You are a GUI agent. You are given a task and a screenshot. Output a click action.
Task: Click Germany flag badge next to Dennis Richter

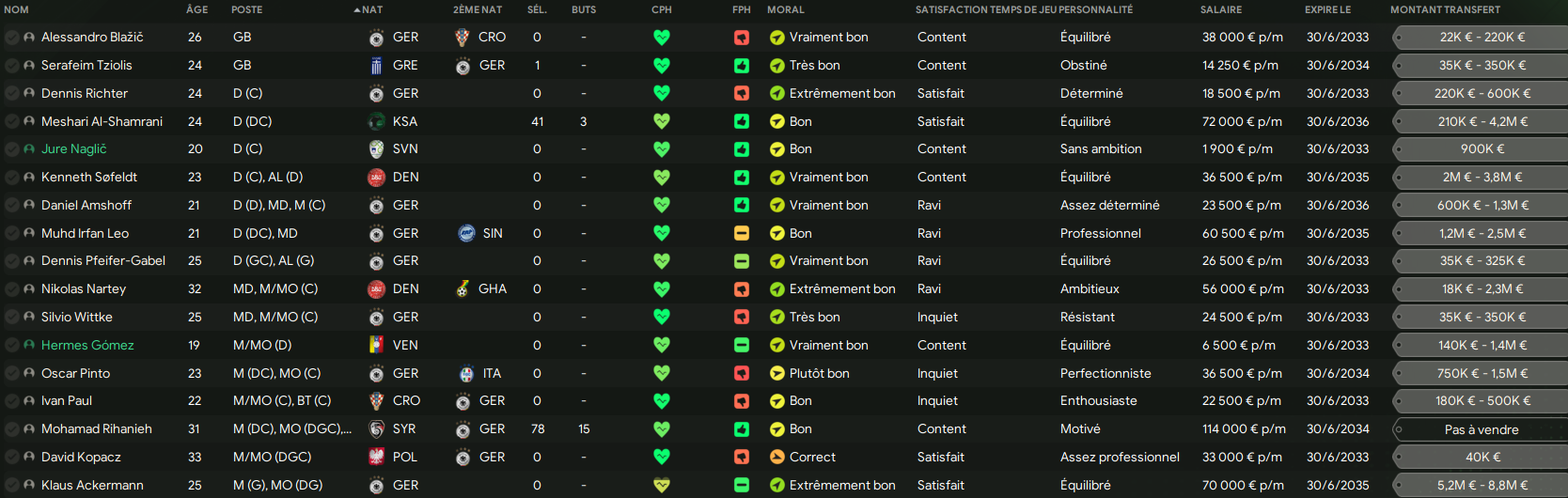376,94
